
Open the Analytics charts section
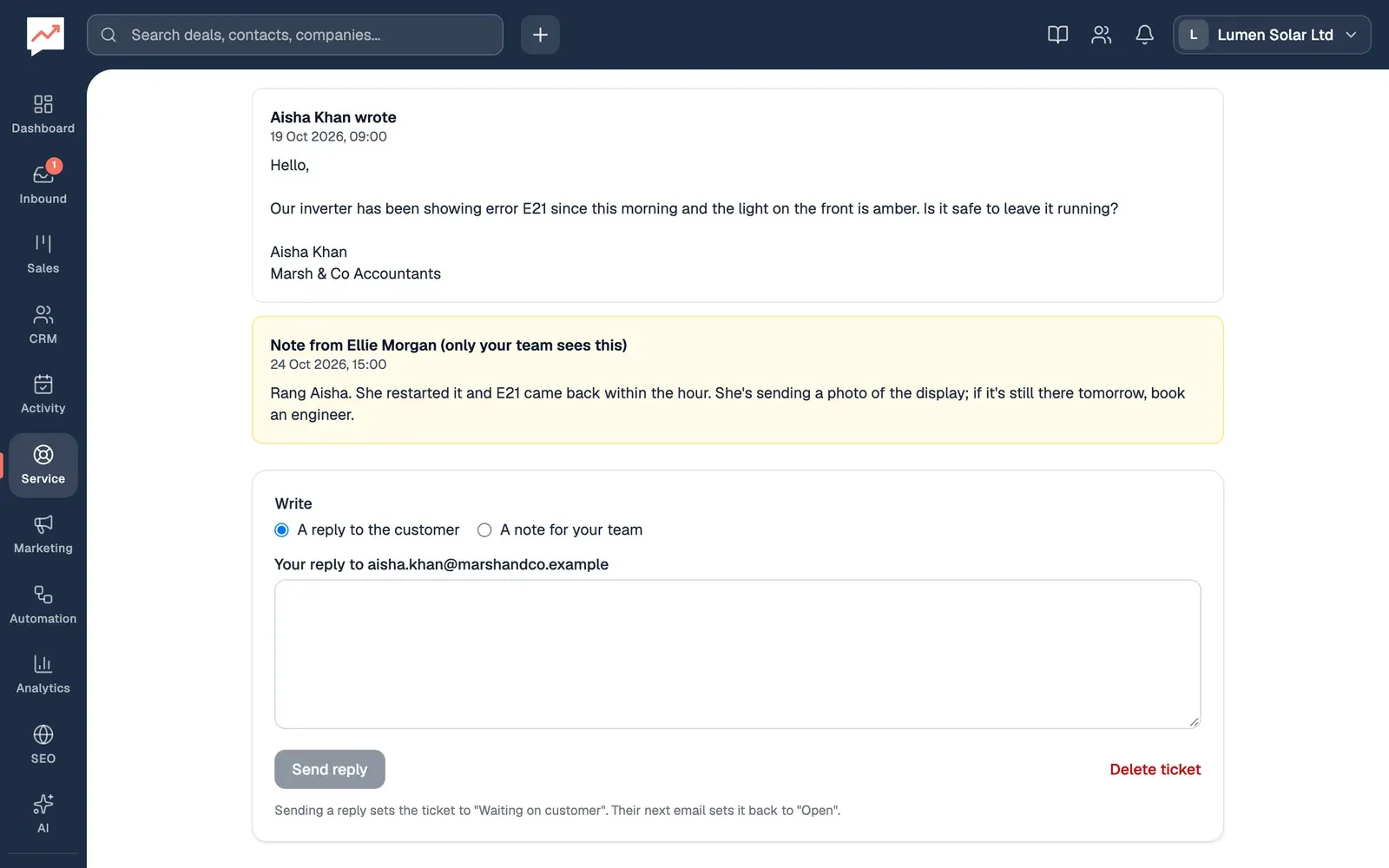click(43, 675)
